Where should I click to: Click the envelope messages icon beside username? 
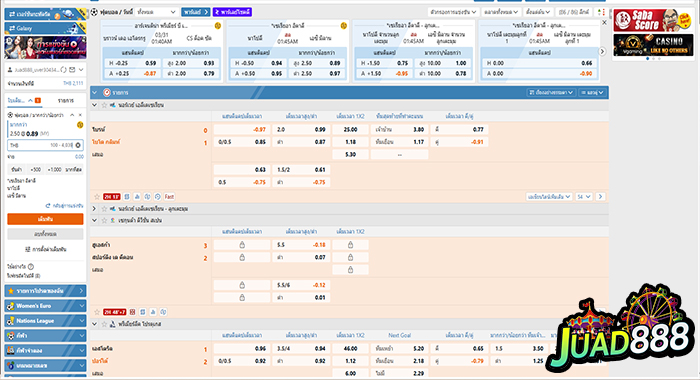[72, 70]
